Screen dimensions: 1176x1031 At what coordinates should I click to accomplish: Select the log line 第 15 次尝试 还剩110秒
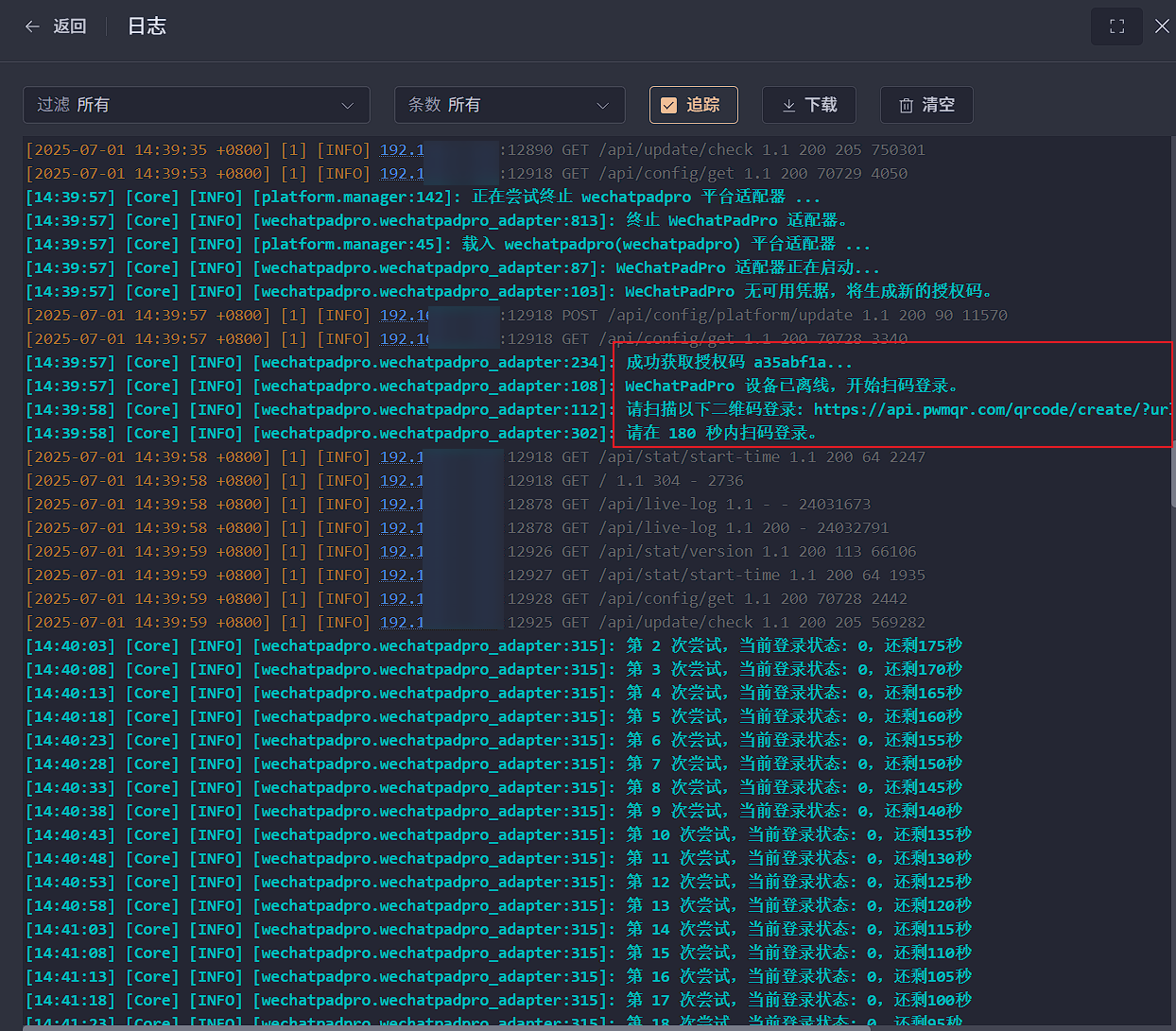[x=498, y=954]
